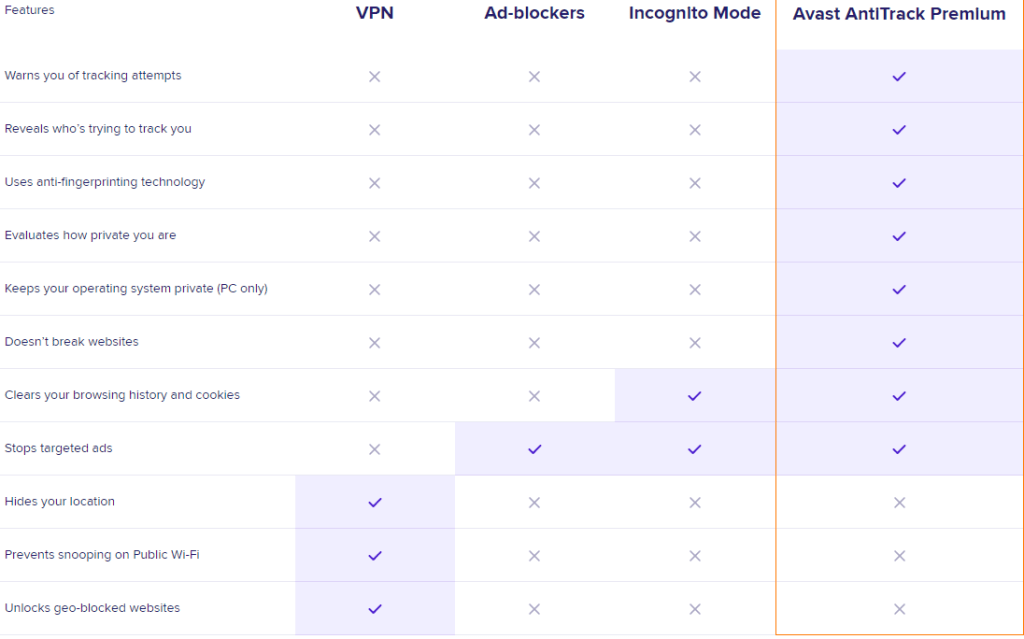Select the Incognito Mode column heading

(x=694, y=13)
